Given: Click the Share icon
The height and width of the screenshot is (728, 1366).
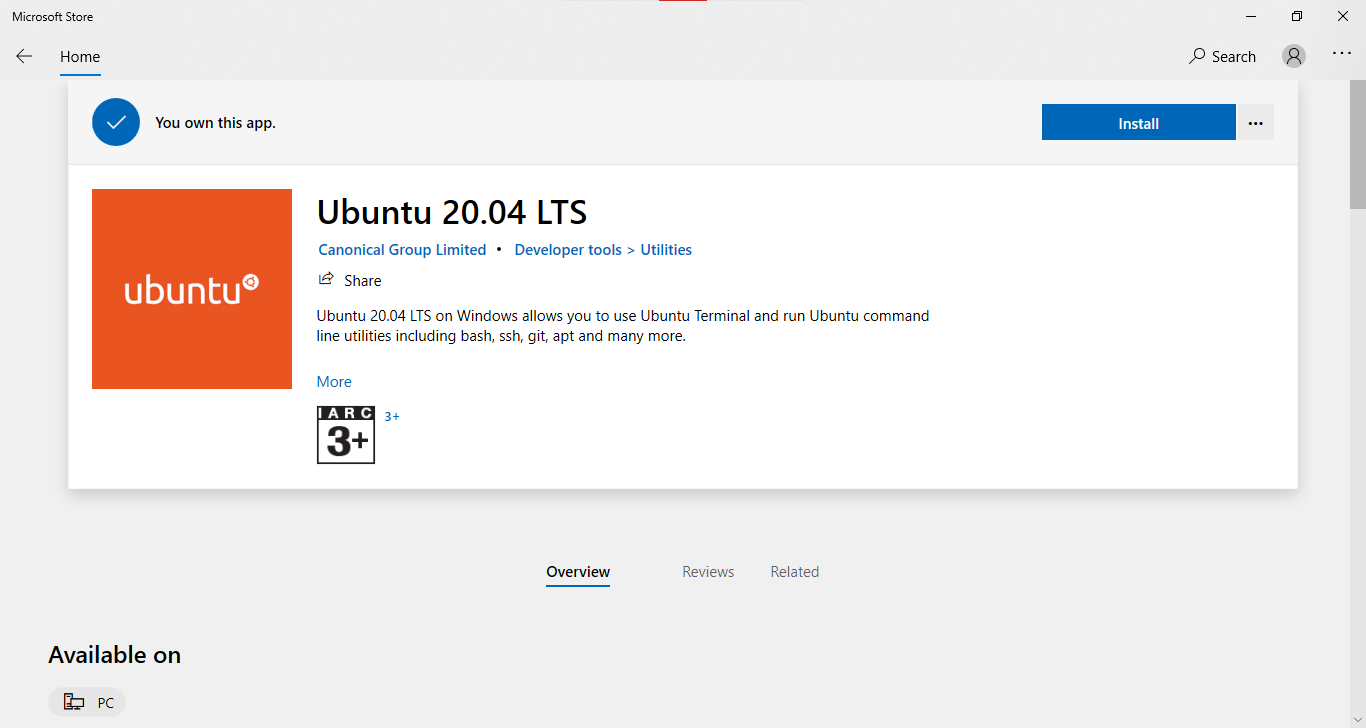Looking at the screenshot, I should tap(326, 279).
